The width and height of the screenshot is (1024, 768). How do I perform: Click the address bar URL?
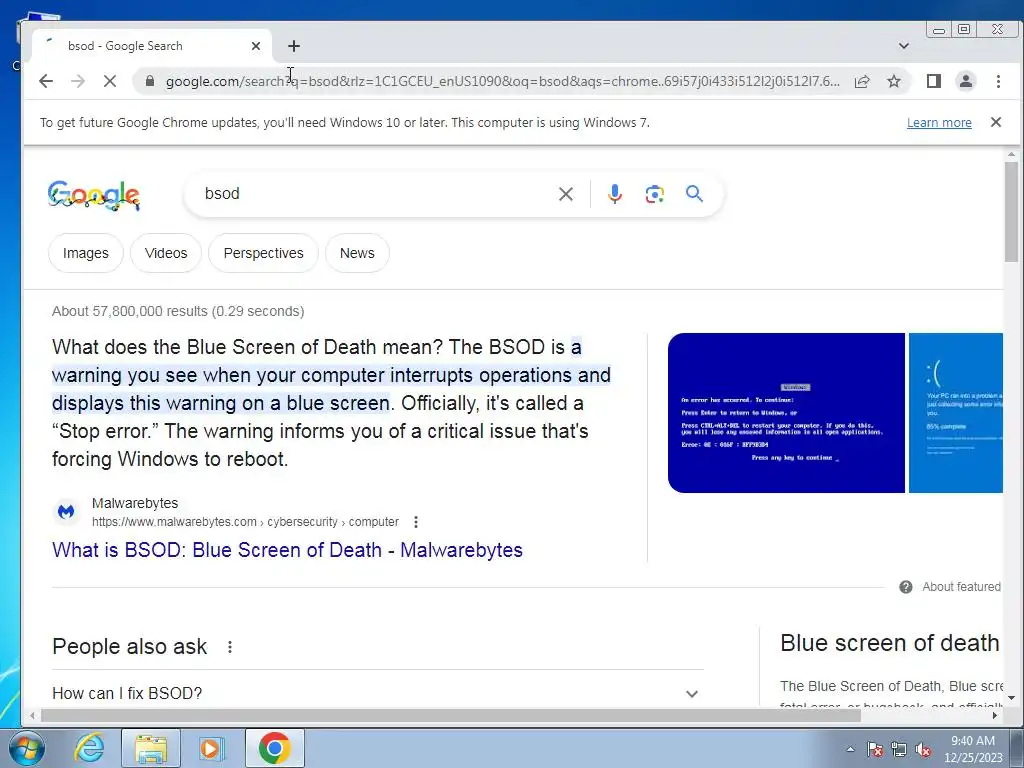pyautogui.click(x=503, y=81)
